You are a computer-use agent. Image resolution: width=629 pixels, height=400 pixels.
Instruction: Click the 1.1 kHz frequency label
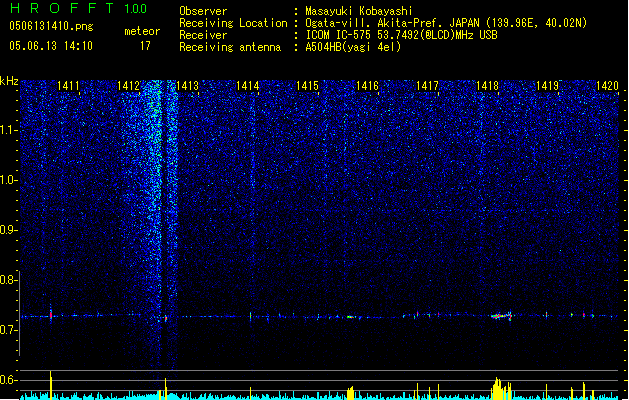(8, 130)
